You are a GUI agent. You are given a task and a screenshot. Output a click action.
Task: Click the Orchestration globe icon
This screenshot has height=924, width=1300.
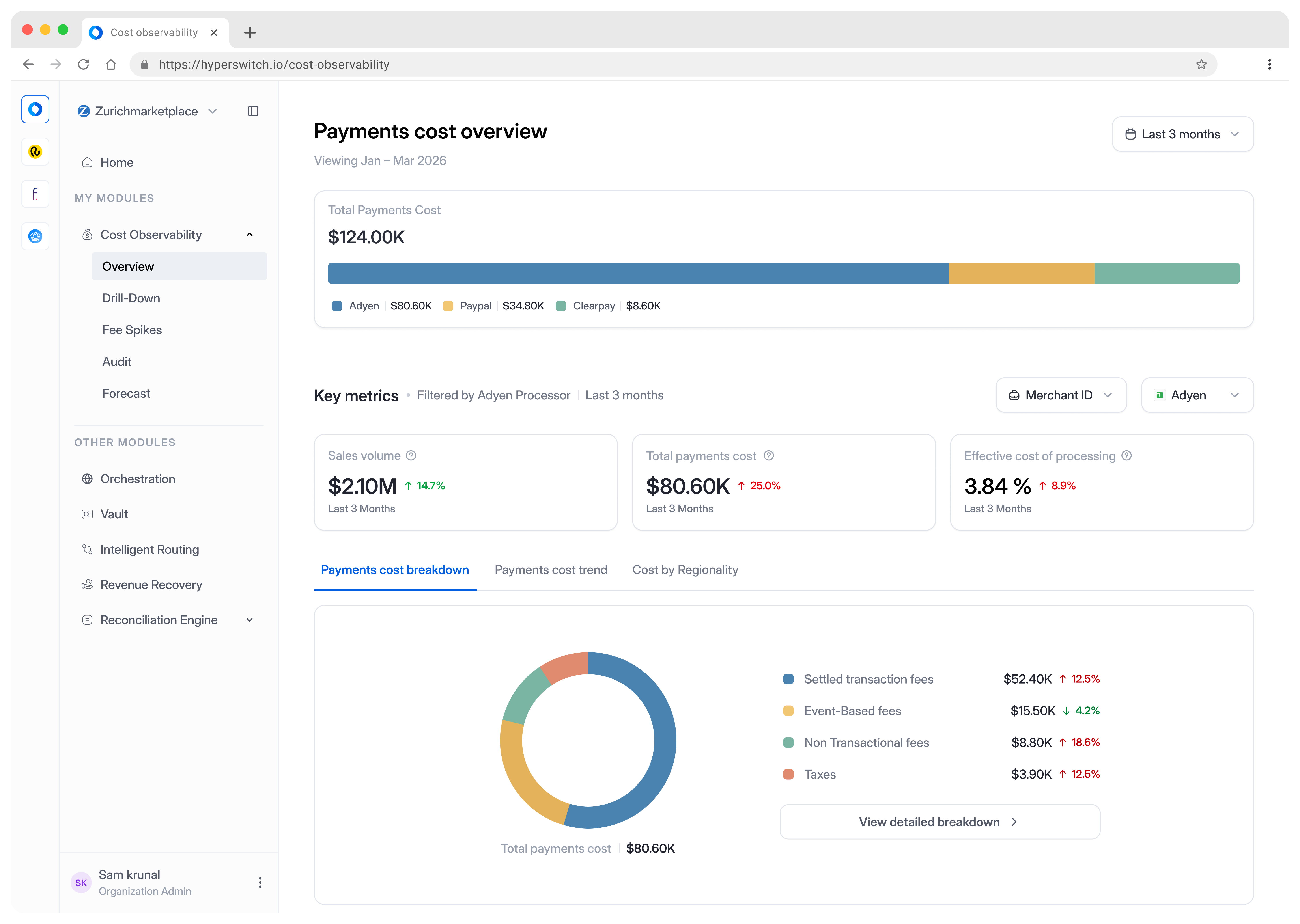[x=87, y=479]
